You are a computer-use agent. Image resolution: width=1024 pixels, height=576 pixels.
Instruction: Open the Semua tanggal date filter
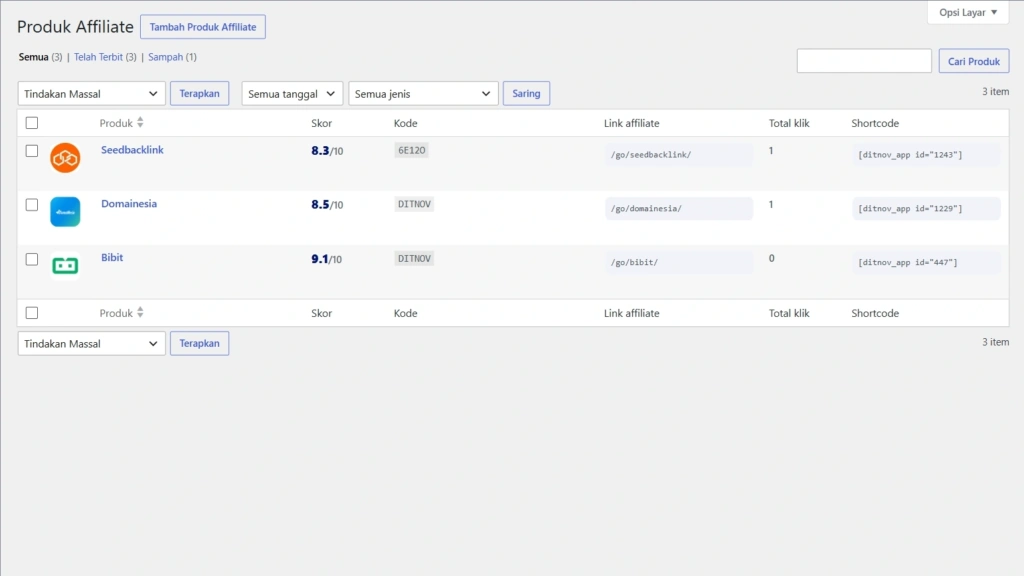pyautogui.click(x=292, y=93)
